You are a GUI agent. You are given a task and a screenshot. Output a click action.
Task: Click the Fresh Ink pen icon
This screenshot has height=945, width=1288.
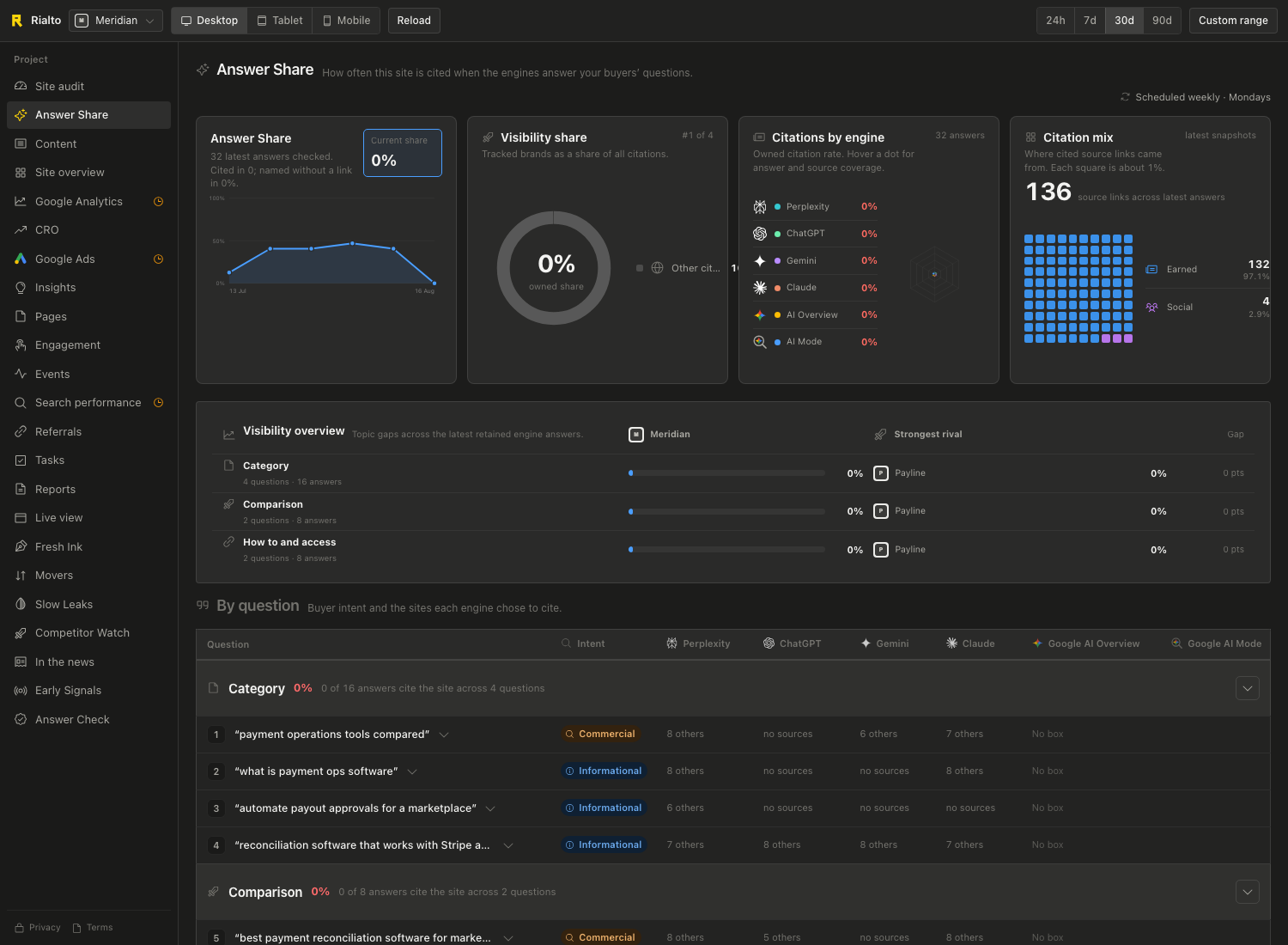point(21,546)
